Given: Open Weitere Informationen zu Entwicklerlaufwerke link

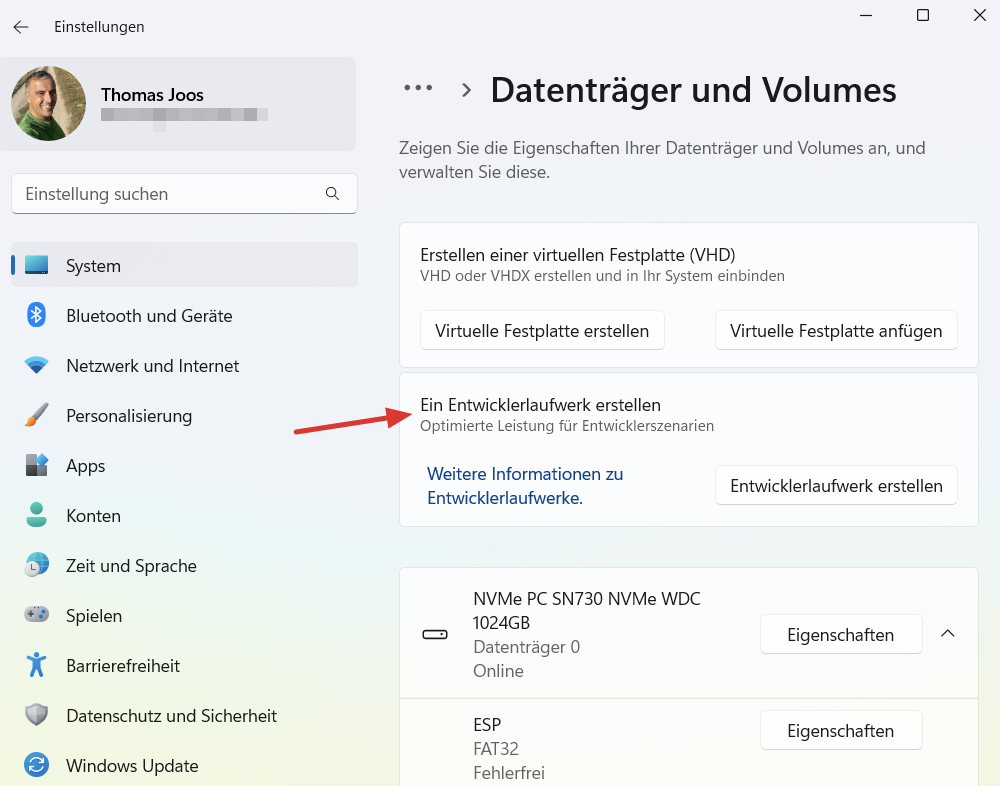Looking at the screenshot, I should click(525, 485).
